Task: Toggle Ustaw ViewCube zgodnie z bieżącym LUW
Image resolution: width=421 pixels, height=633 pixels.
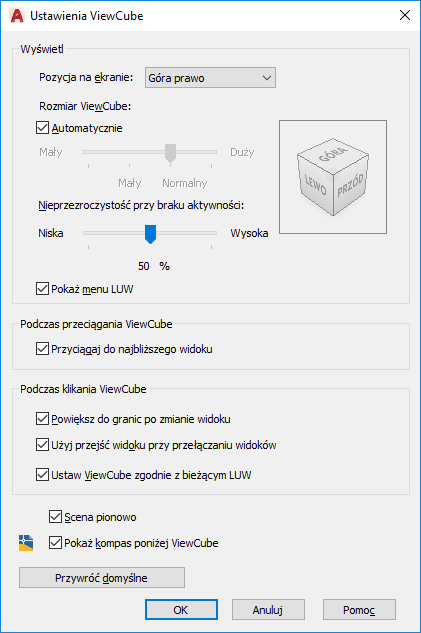Action: click(42, 474)
